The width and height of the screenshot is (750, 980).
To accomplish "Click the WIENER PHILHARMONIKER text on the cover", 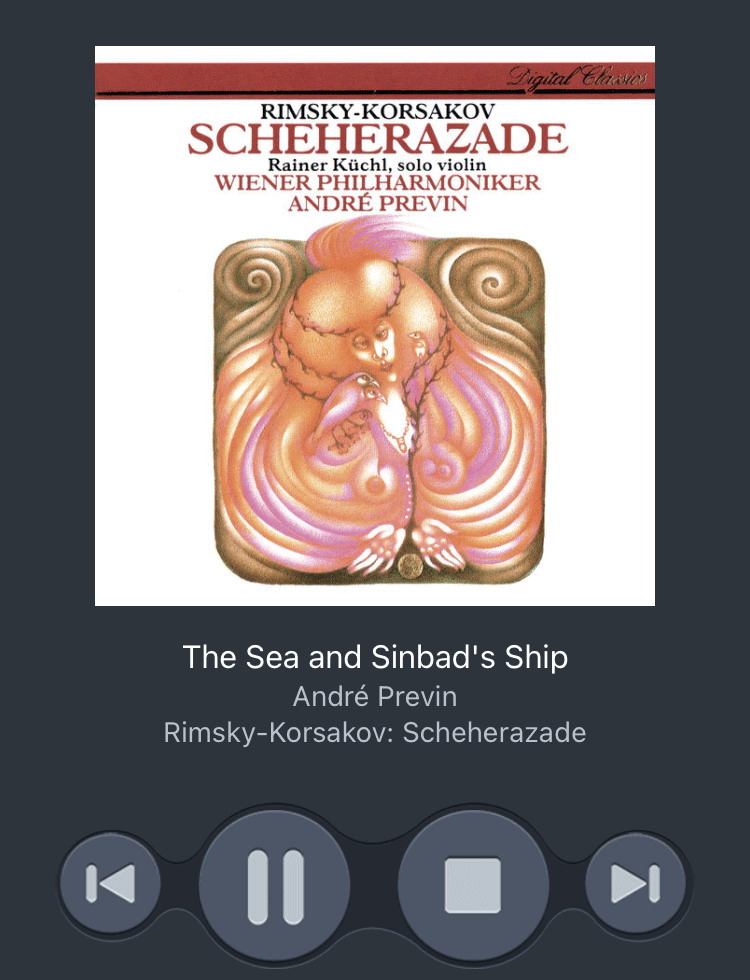I will (x=377, y=182).
